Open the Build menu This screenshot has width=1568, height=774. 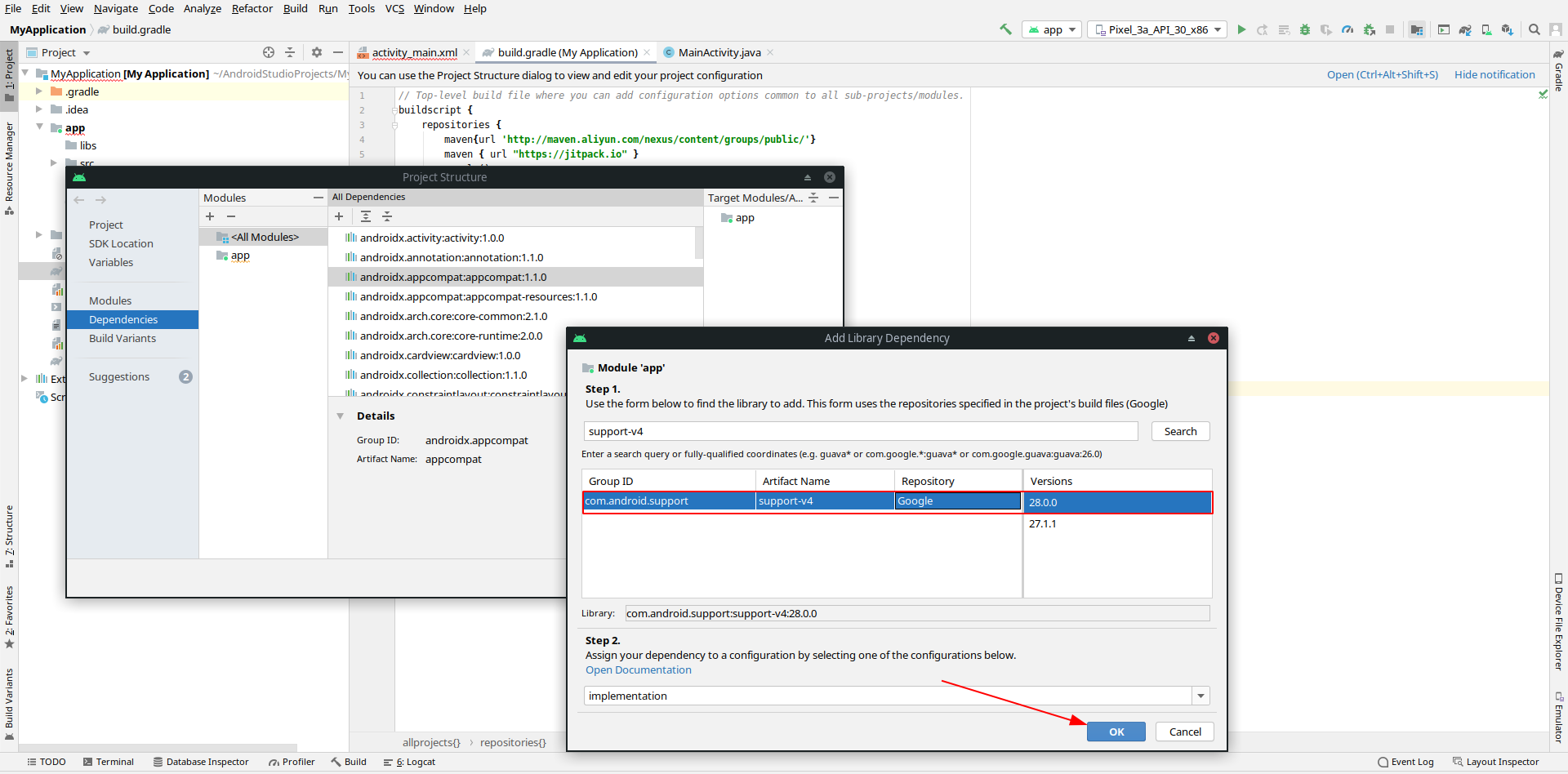(x=296, y=8)
